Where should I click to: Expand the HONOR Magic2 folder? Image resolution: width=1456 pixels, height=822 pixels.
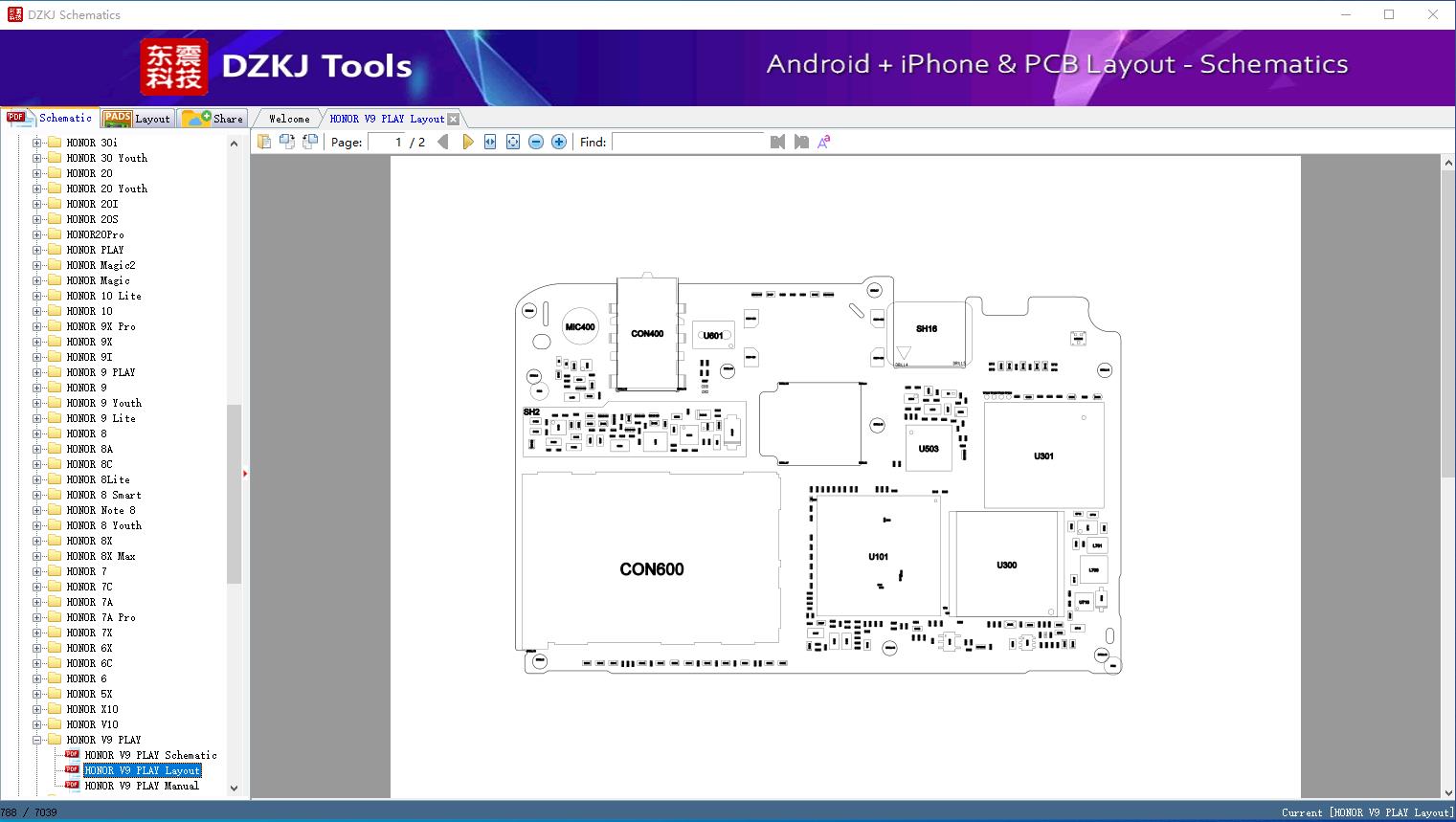pyautogui.click(x=37, y=265)
